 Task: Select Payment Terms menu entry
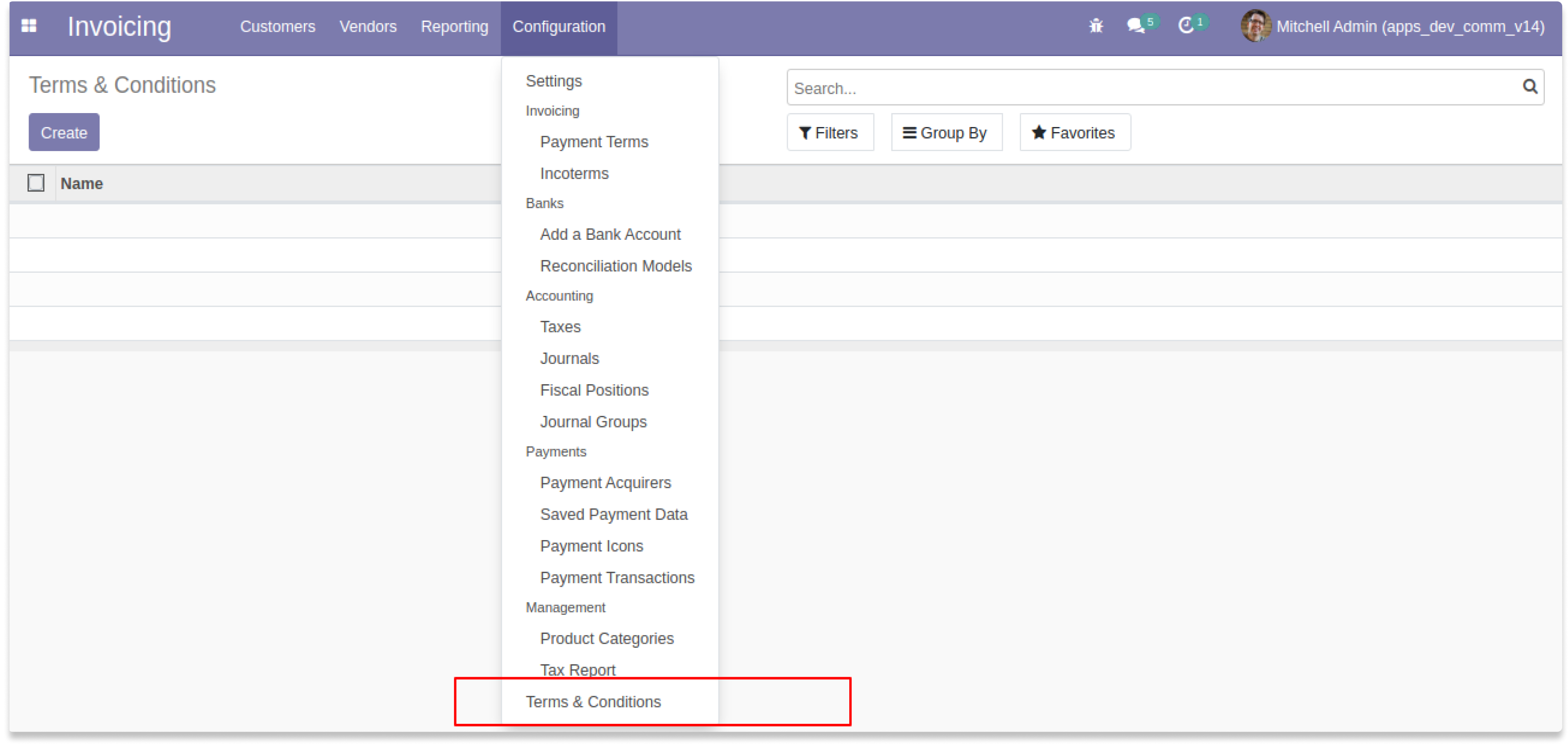(594, 142)
